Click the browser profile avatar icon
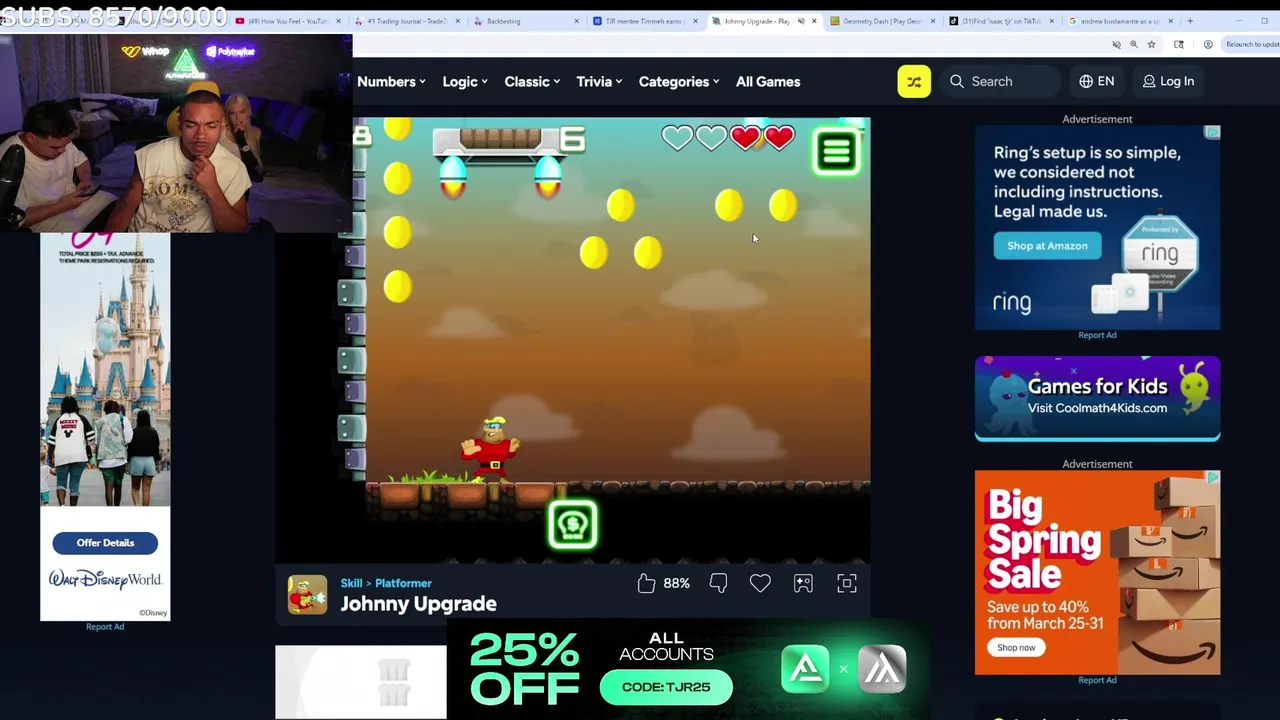The height and width of the screenshot is (720, 1280). pyautogui.click(x=1208, y=44)
